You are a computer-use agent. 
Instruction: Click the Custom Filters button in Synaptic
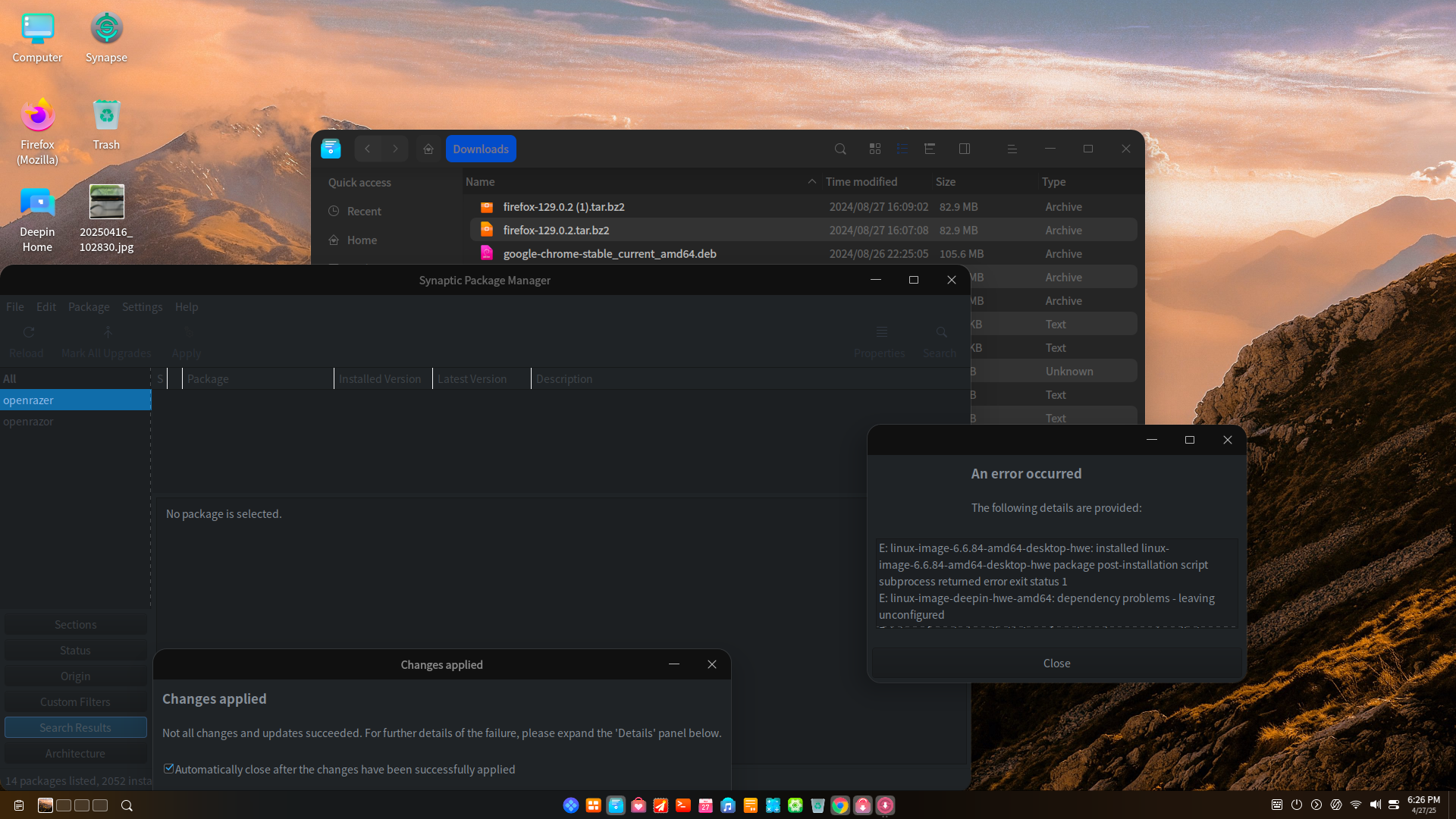tap(76, 702)
